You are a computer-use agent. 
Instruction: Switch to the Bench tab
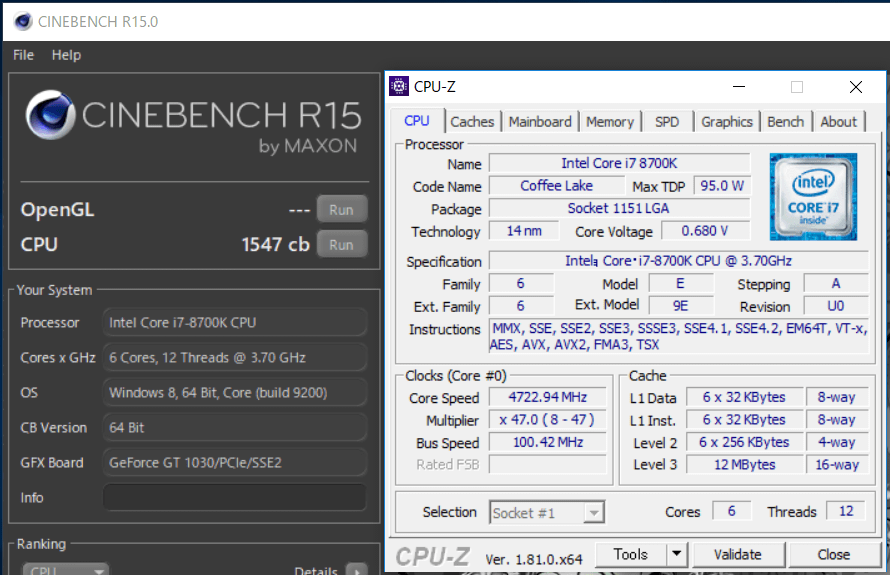786,121
